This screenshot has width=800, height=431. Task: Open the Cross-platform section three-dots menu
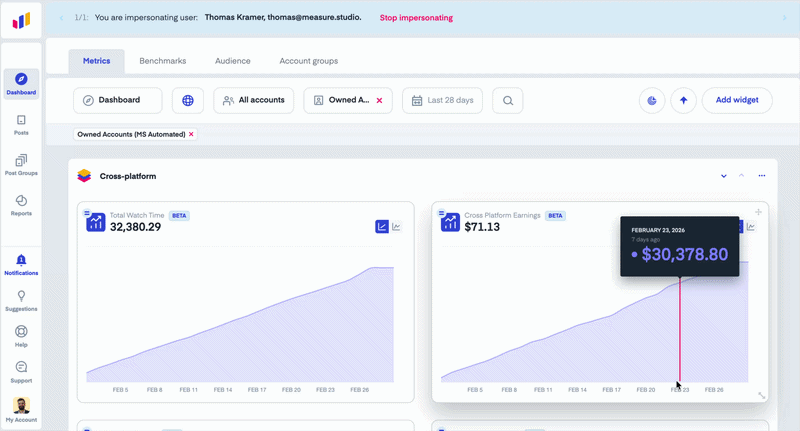[x=762, y=175]
